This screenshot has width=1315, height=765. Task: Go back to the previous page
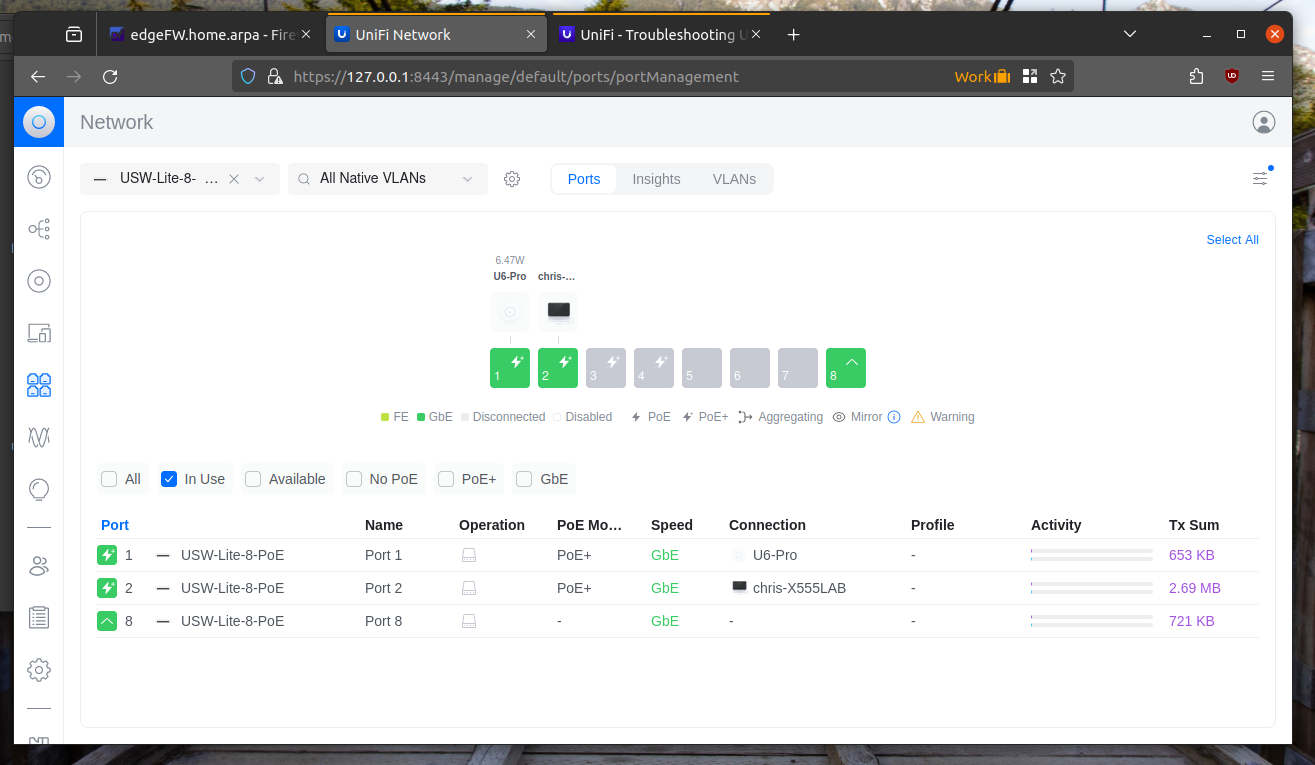(x=38, y=76)
